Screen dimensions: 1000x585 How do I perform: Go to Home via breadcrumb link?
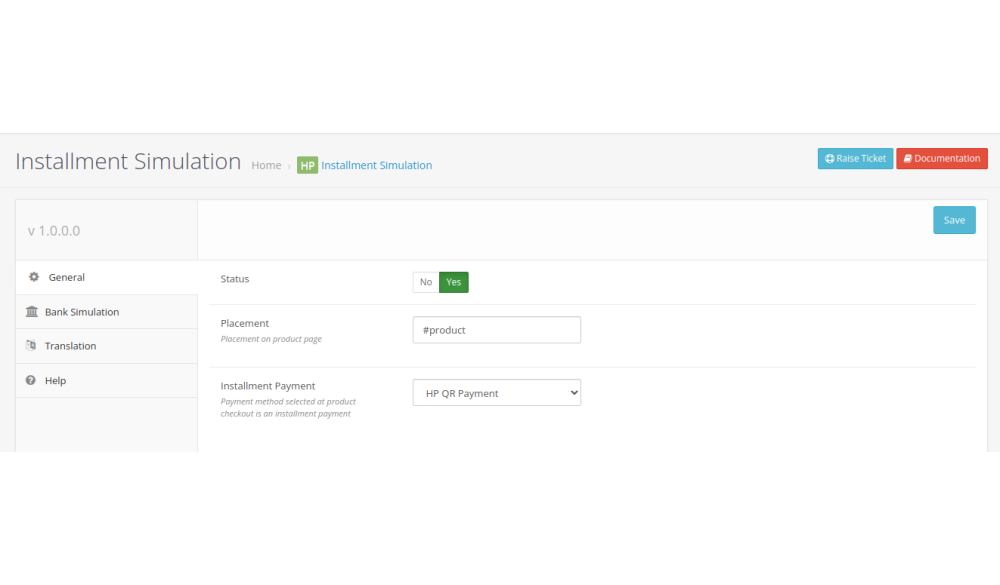[x=266, y=165]
